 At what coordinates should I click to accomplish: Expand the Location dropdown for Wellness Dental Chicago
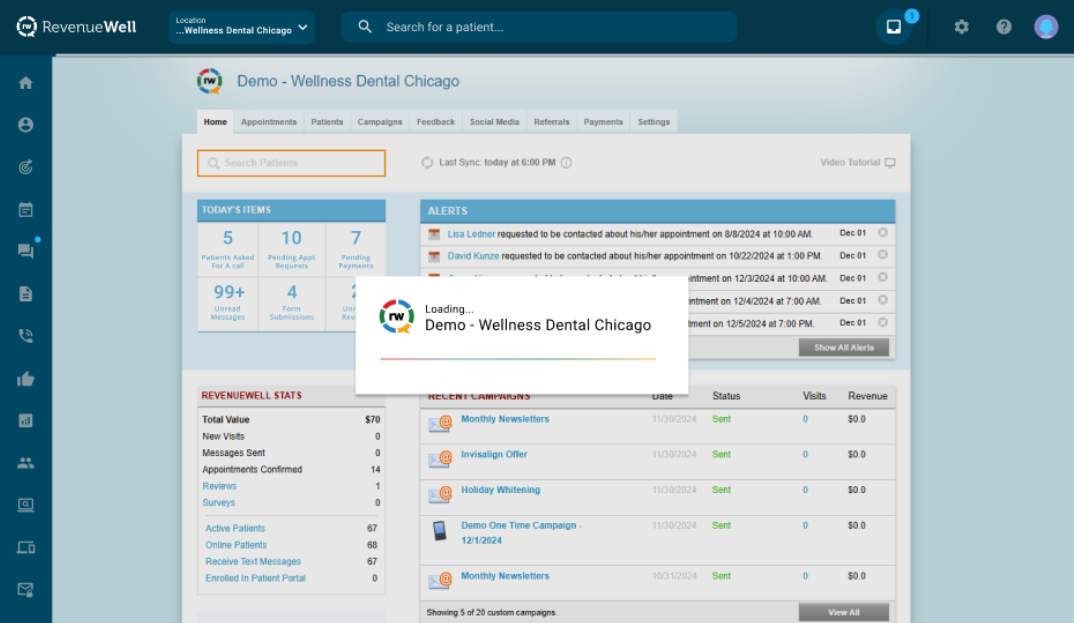click(x=241, y=27)
